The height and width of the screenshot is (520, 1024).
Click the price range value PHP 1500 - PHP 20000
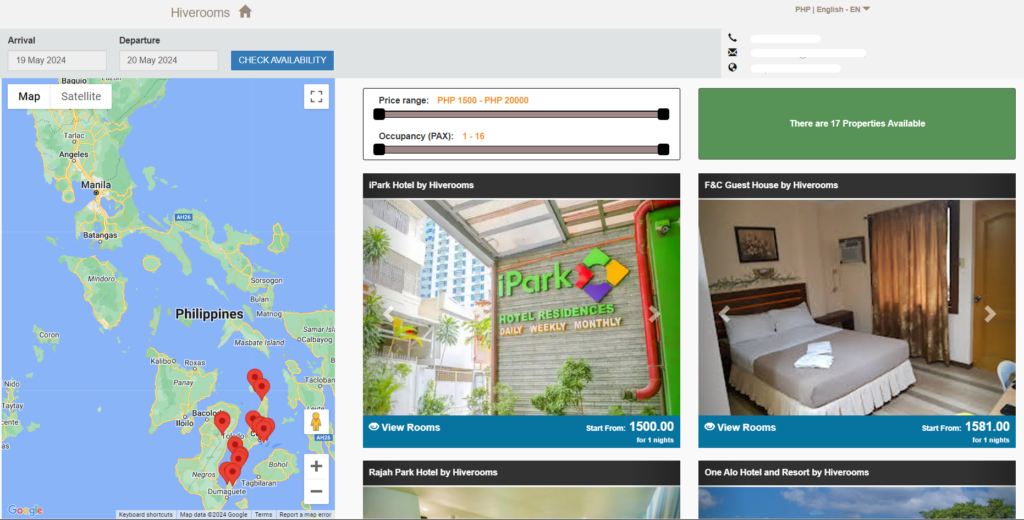pyautogui.click(x=483, y=101)
